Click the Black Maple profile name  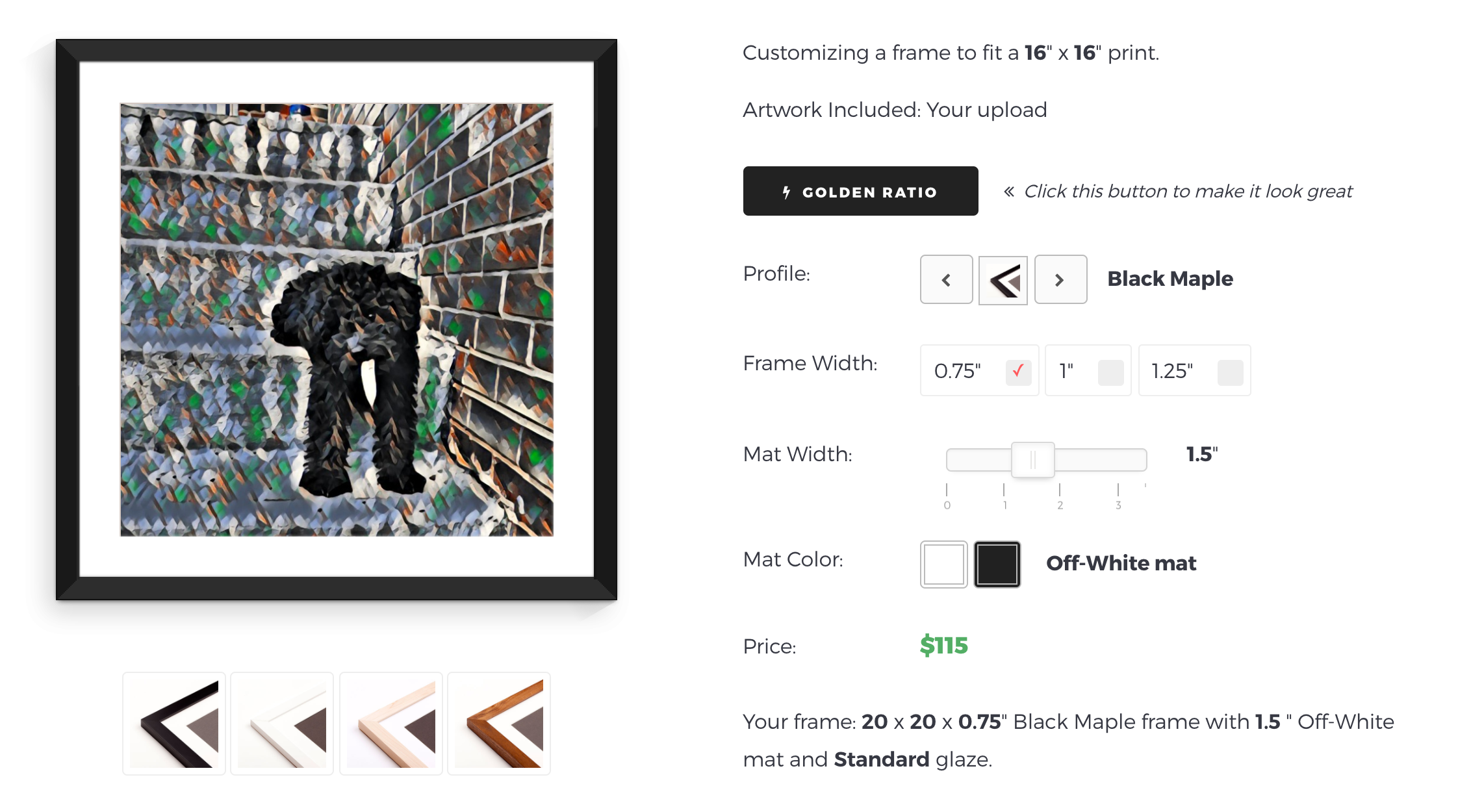pyautogui.click(x=1170, y=279)
